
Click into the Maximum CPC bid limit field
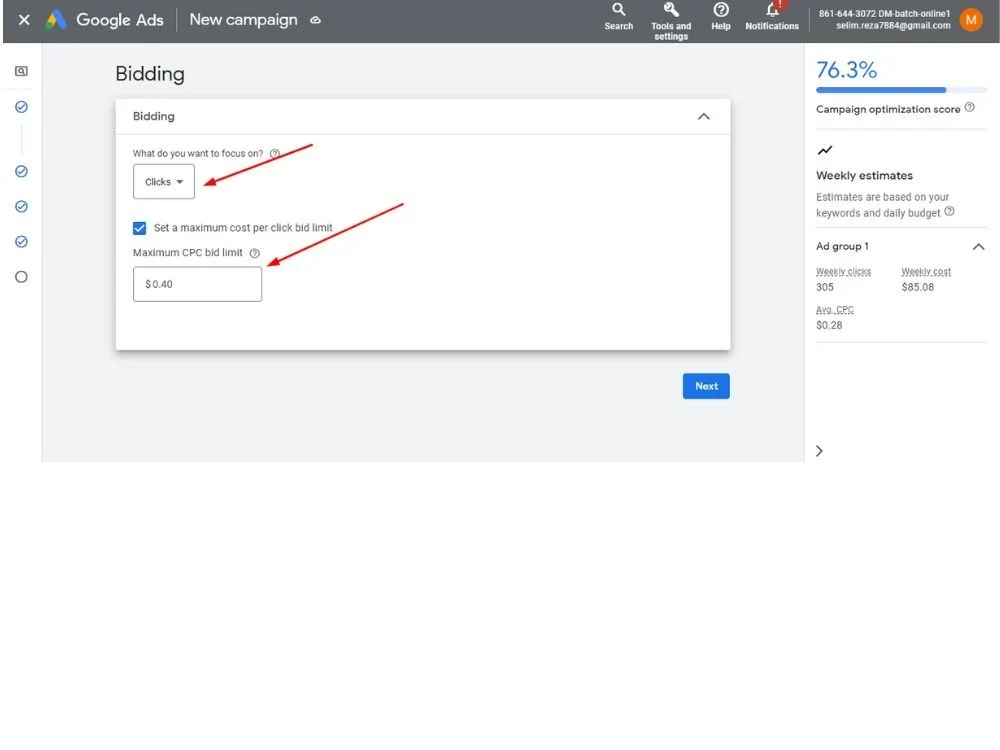pyautogui.click(x=197, y=284)
